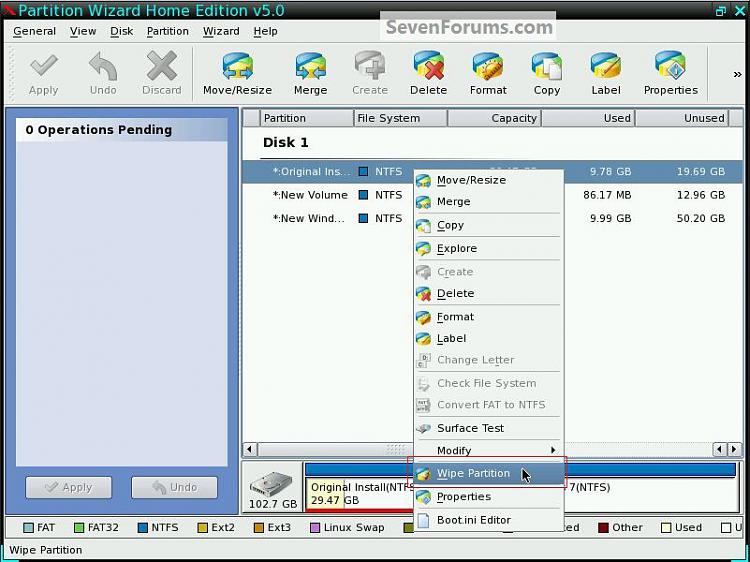Open the Wizard menu
Image resolution: width=750 pixels, height=562 pixels.
pyautogui.click(x=221, y=31)
